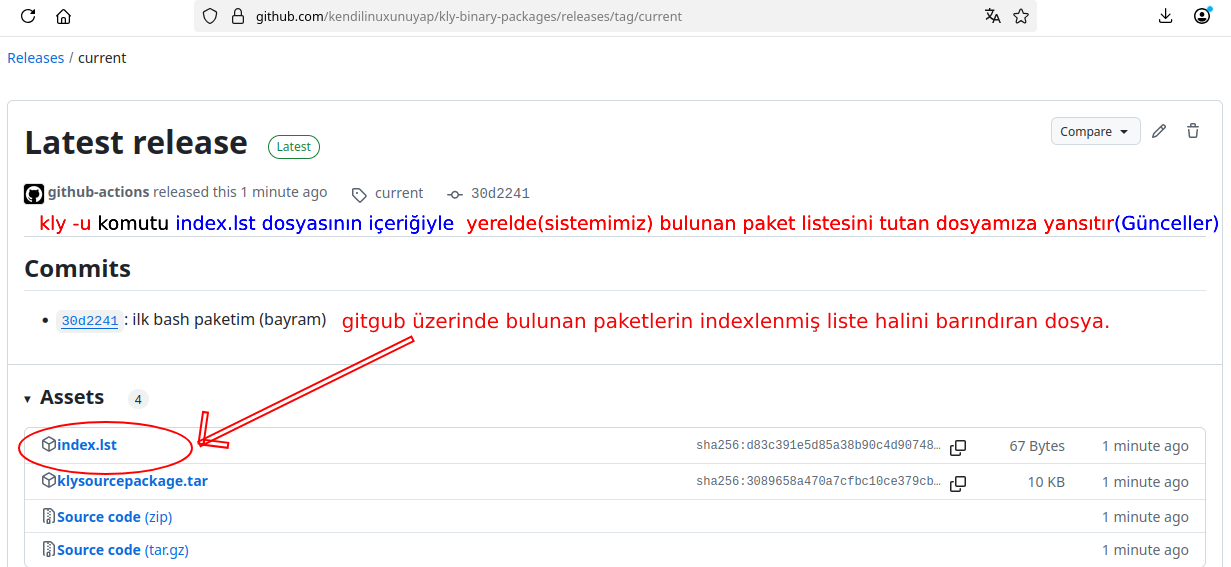Copy the sha256 hash for klysourcepackage.tar
Viewport: 1231px width, 567px height.
(x=958, y=483)
